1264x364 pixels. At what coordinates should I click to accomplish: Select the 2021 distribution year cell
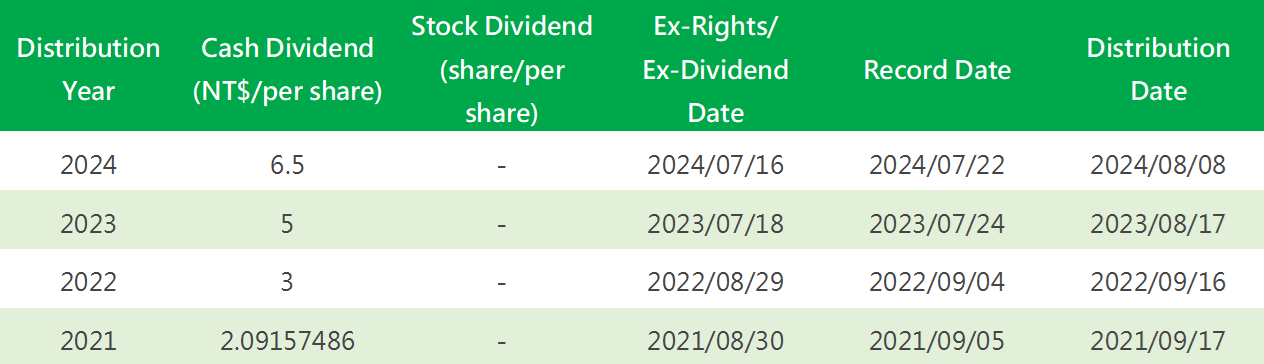(x=88, y=342)
